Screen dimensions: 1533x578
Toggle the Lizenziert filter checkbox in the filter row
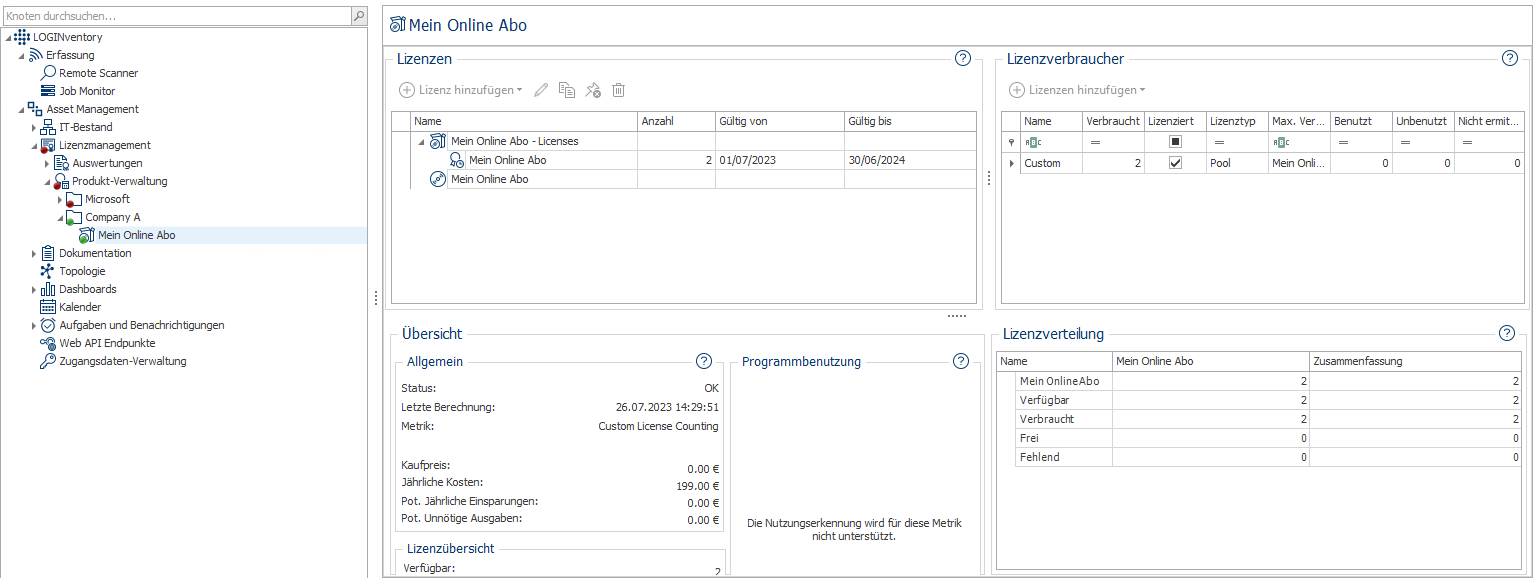point(1176,142)
